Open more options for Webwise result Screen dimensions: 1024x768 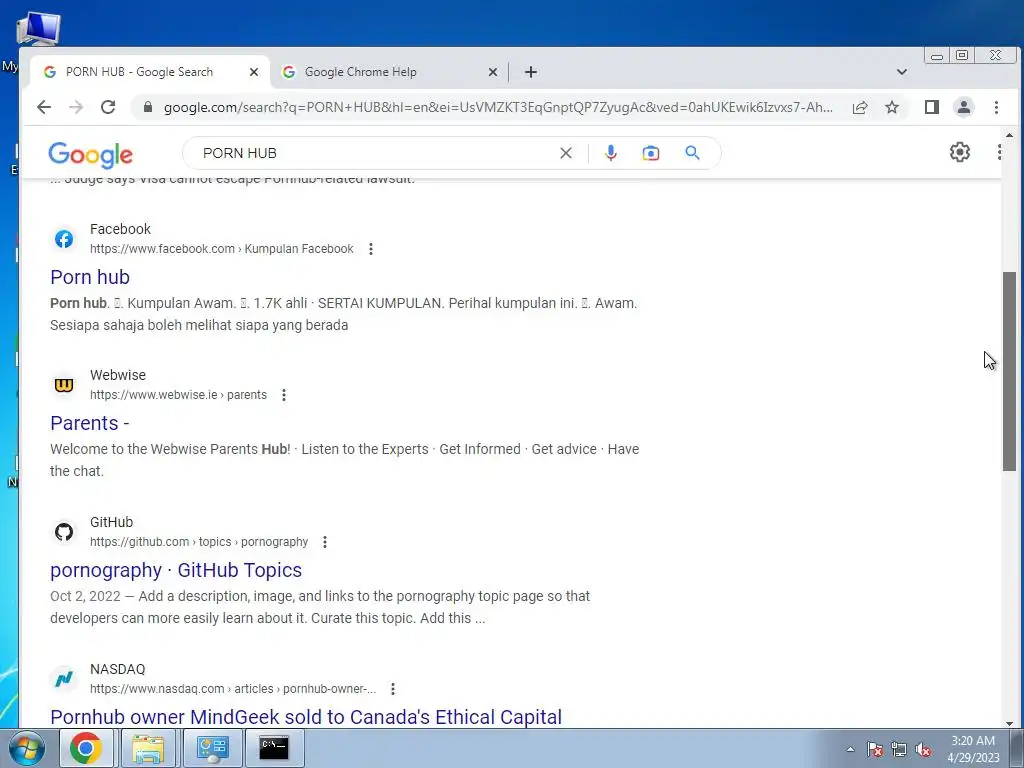pos(284,395)
